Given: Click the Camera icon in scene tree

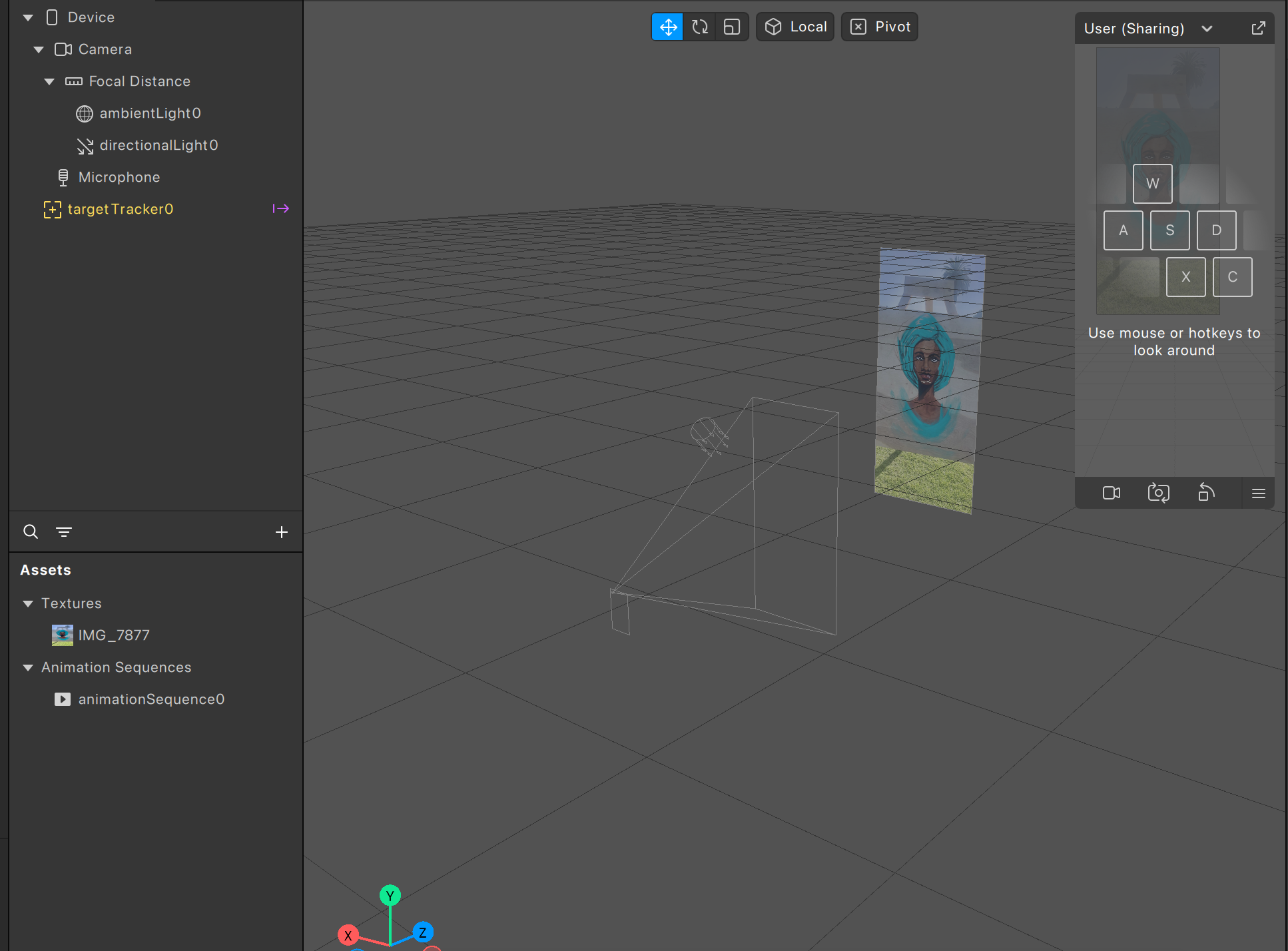Looking at the screenshot, I should (x=63, y=50).
